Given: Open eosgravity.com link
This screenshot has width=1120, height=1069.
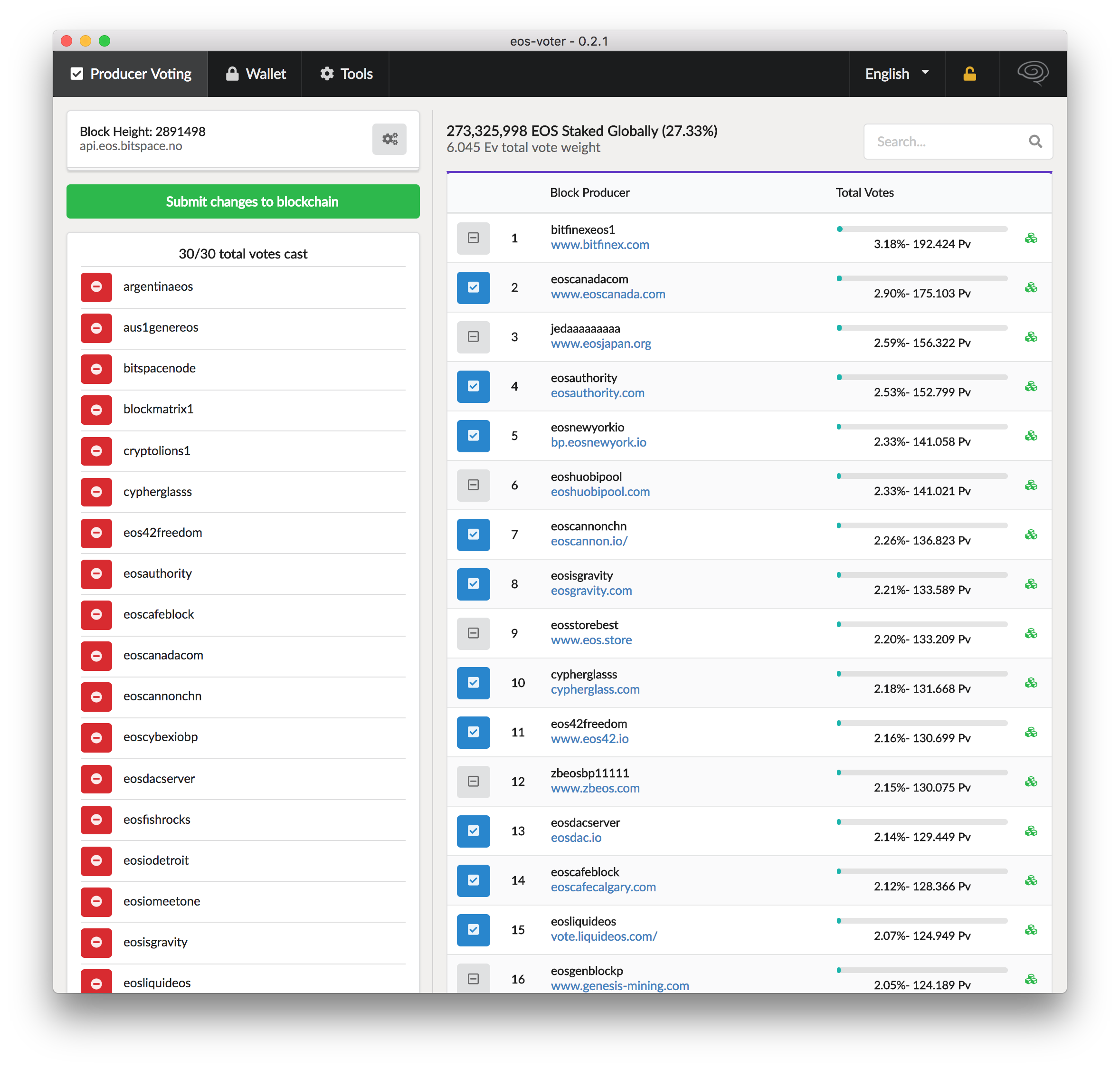Looking at the screenshot, I should tap(591, 591).
